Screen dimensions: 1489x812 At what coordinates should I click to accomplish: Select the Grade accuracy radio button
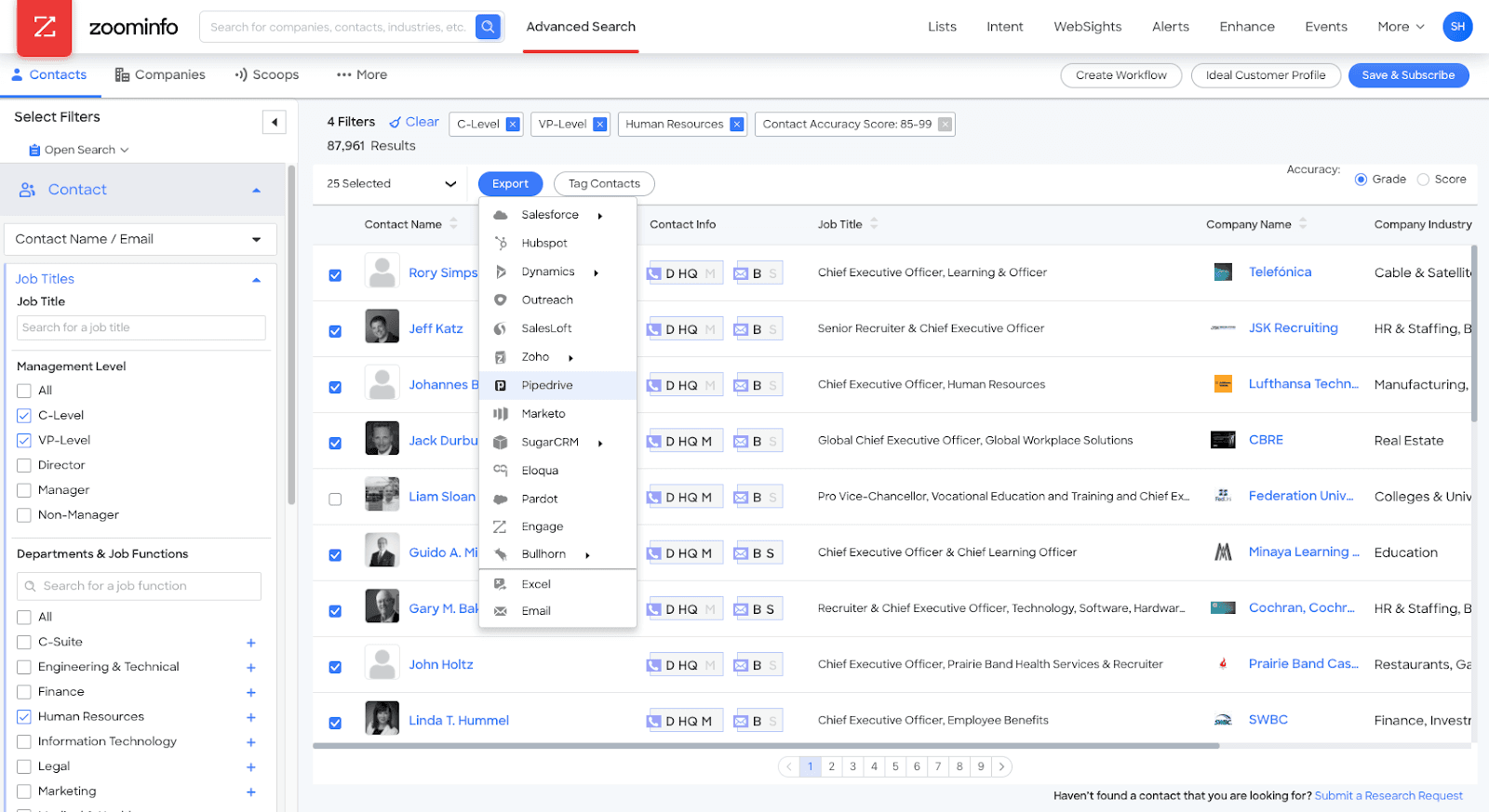(x=1361, y=180)
